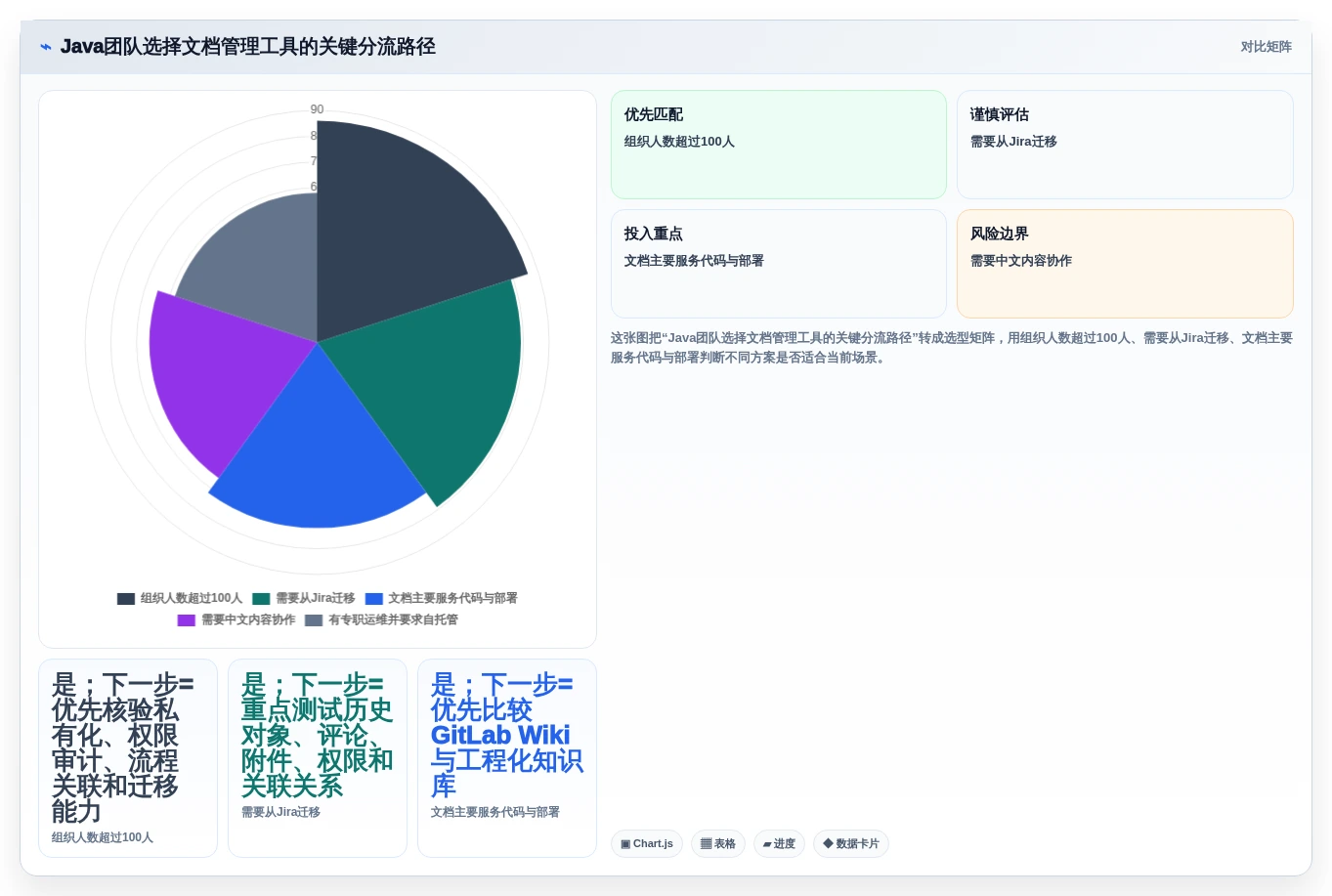Toggle the 组织人数超过100人 legend item

tap(180, 598)
